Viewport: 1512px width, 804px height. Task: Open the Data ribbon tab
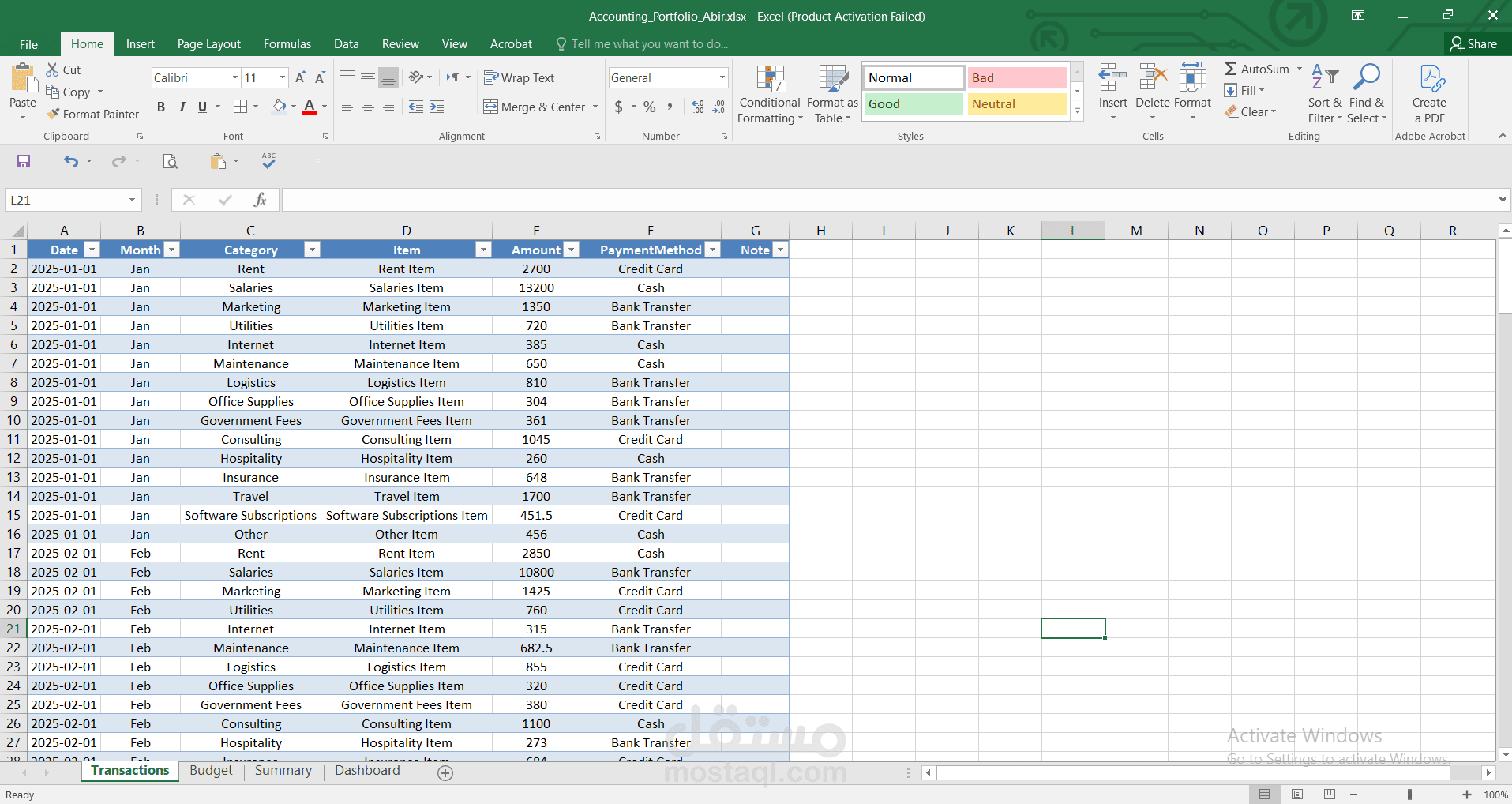pyautogui.click(x=346, y=44)
